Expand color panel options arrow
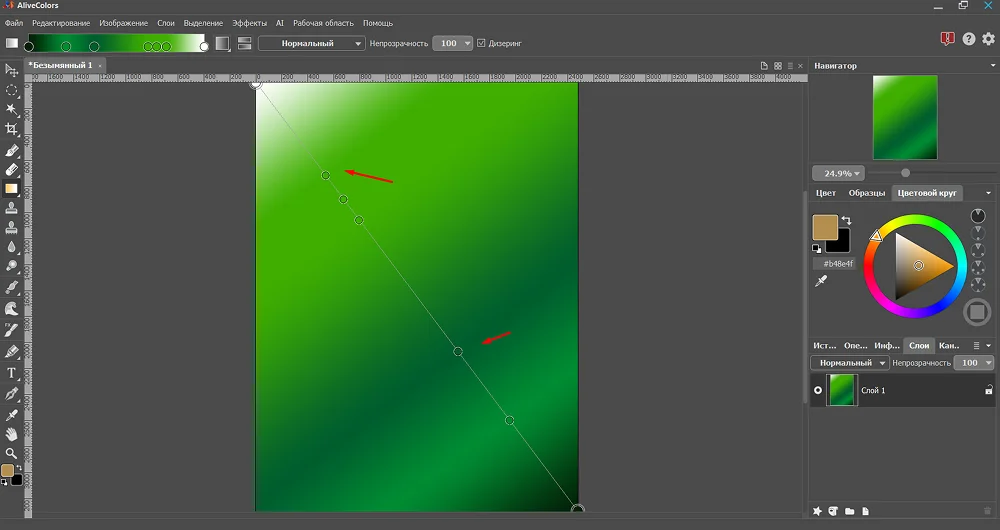Viewport: 1000px width, 530px height. (989, 193)
